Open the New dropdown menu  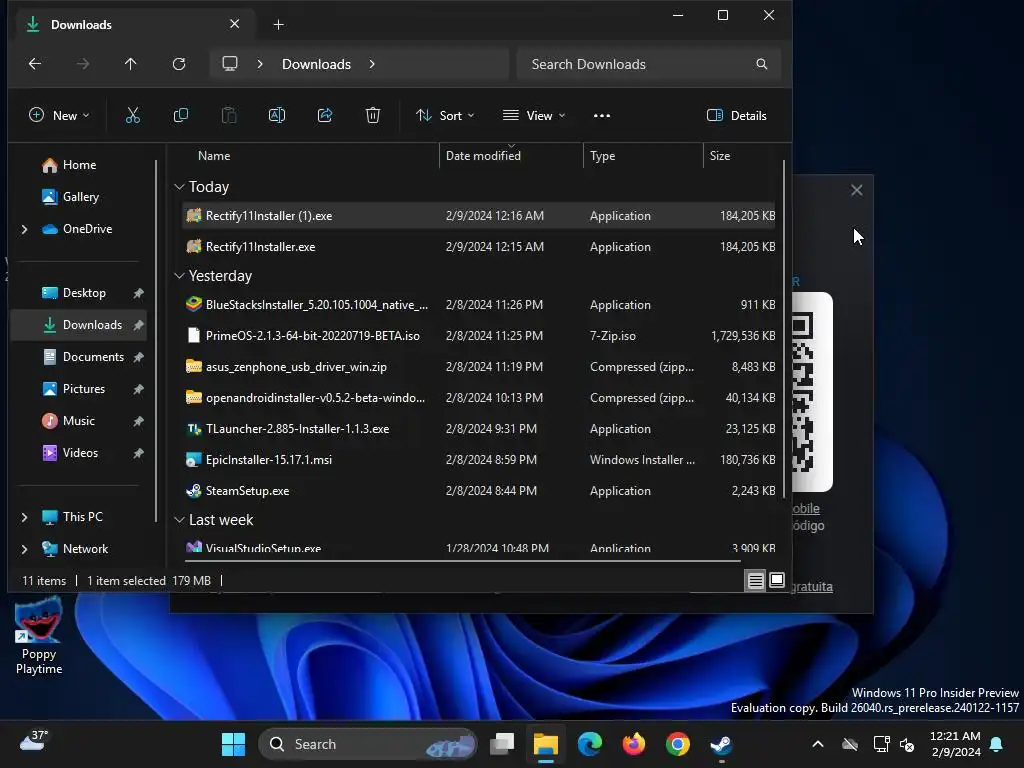[x=59, y=116]
